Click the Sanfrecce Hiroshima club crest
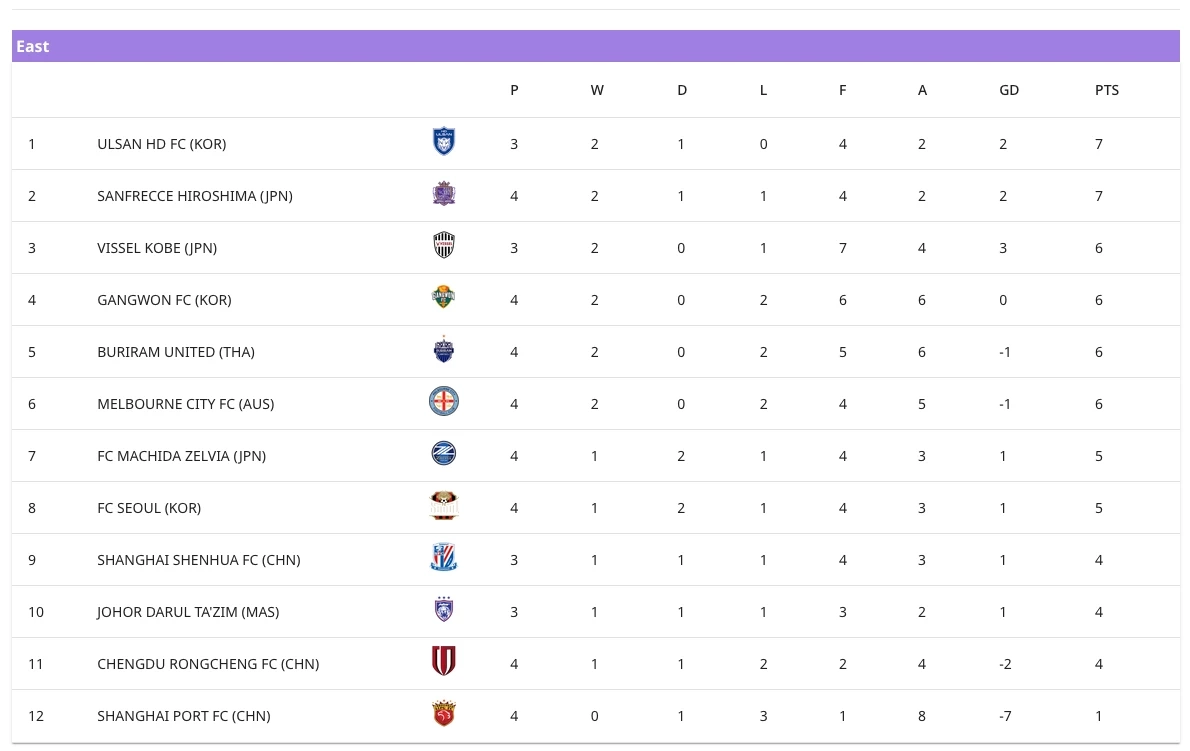The image size is (1190, 751). 443,194
